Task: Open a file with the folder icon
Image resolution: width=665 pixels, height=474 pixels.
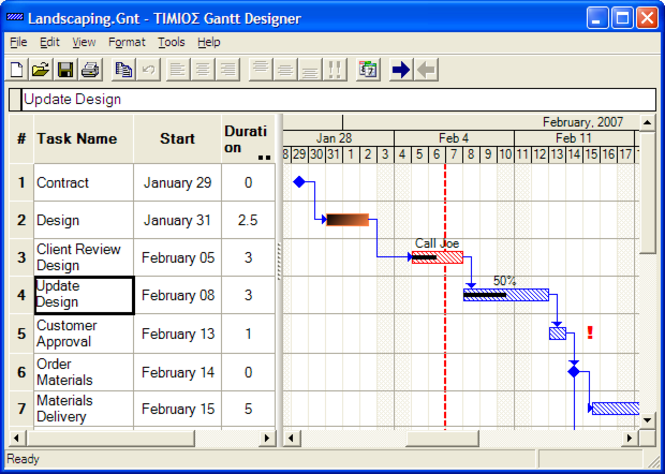Action: click(x=40, y=69)
